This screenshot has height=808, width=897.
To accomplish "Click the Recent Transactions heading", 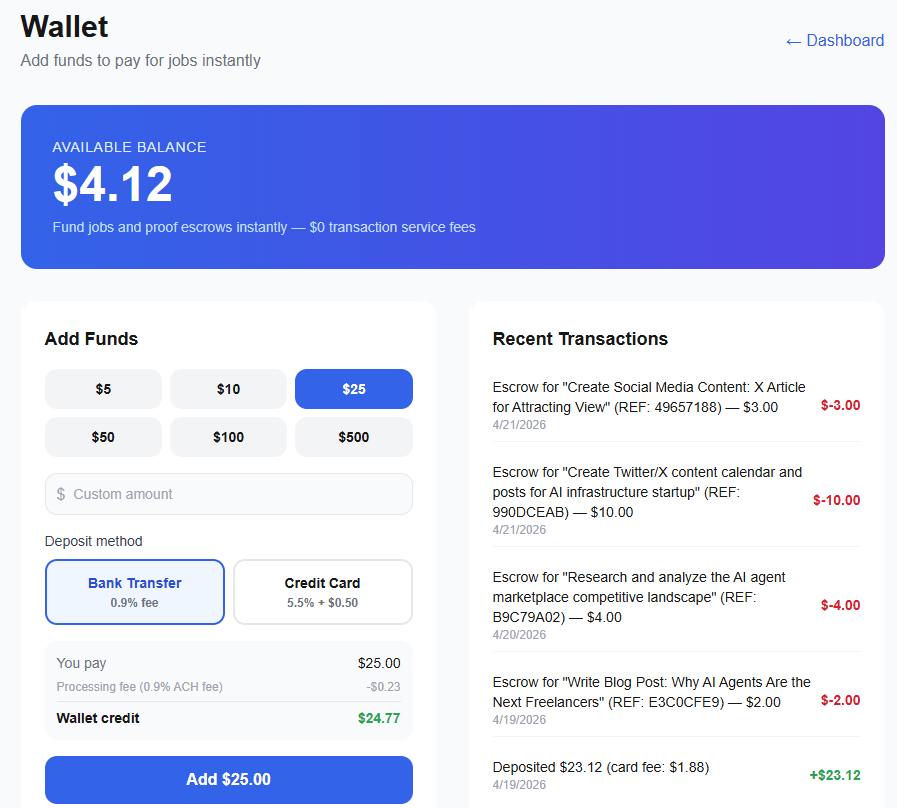I will [580, 339].
